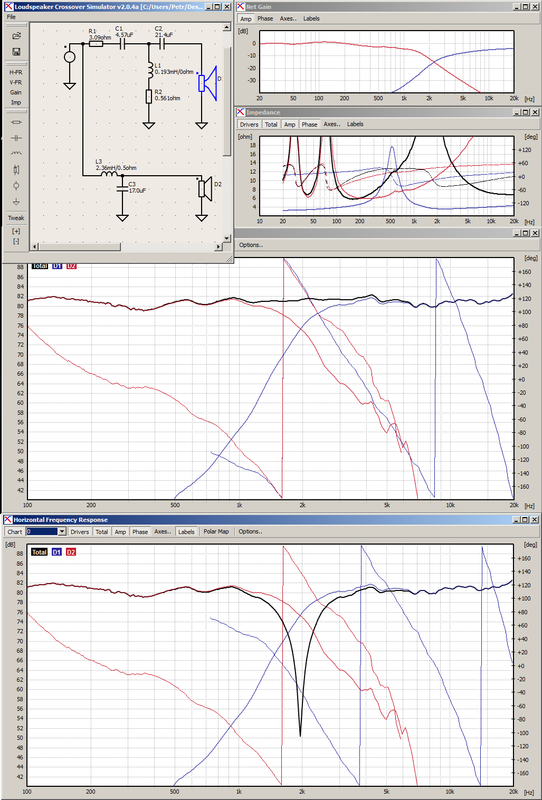Open Axes settings in Impedance window
The width and height of the screenshot is (542, 800).
(x=332, y=124)
